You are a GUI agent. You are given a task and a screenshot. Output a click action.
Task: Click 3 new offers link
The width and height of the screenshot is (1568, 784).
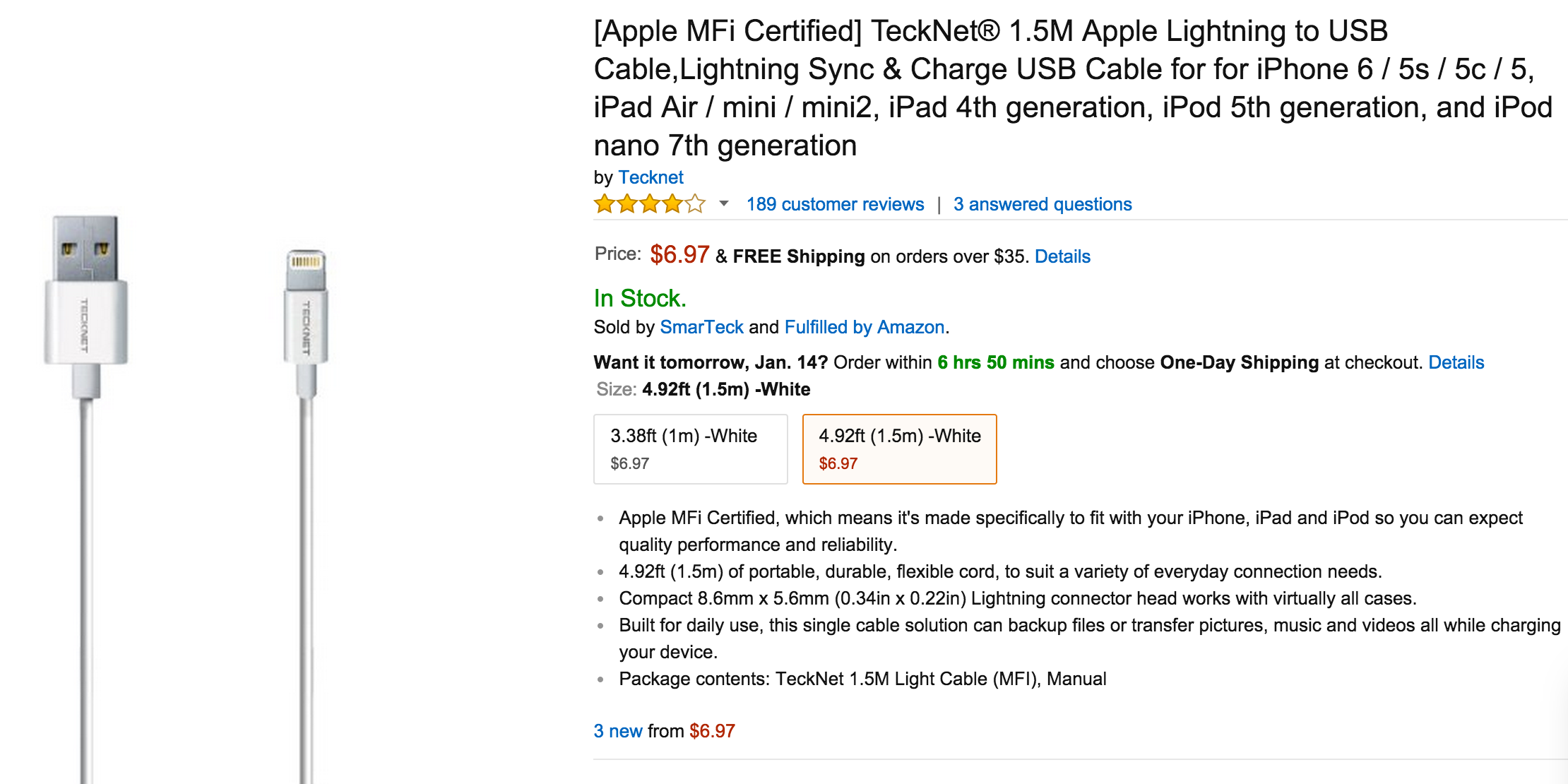point(617,731)
